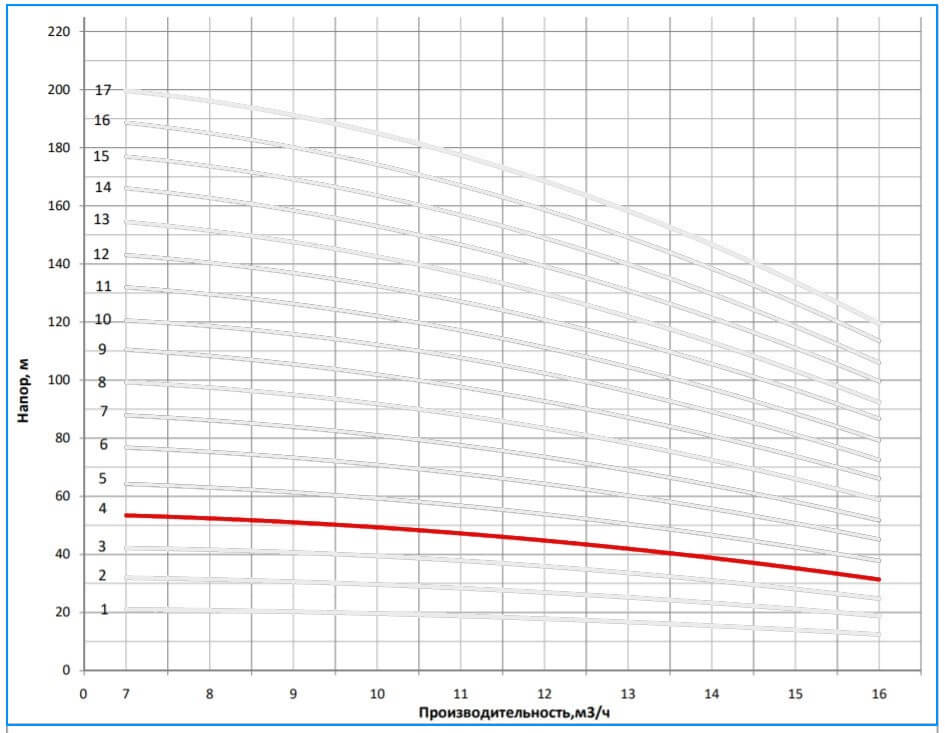The height and width of the screenshot is (733, 945).
Task: Click the 220 value on the vertical axis
Action: [x=59, y=32]
